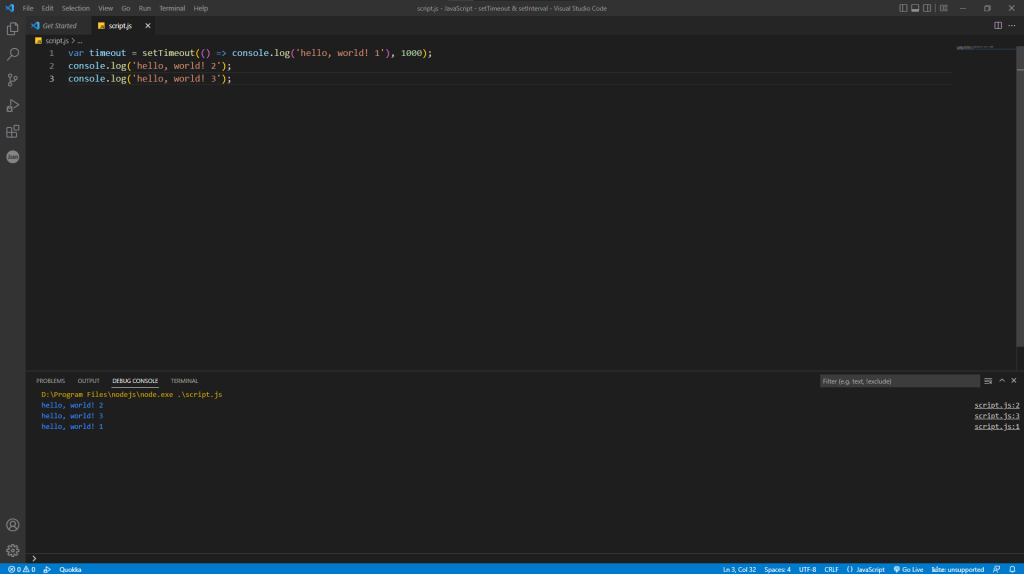
Task: Click the debug launch status bar icon
Action: (x=47, y=569)
